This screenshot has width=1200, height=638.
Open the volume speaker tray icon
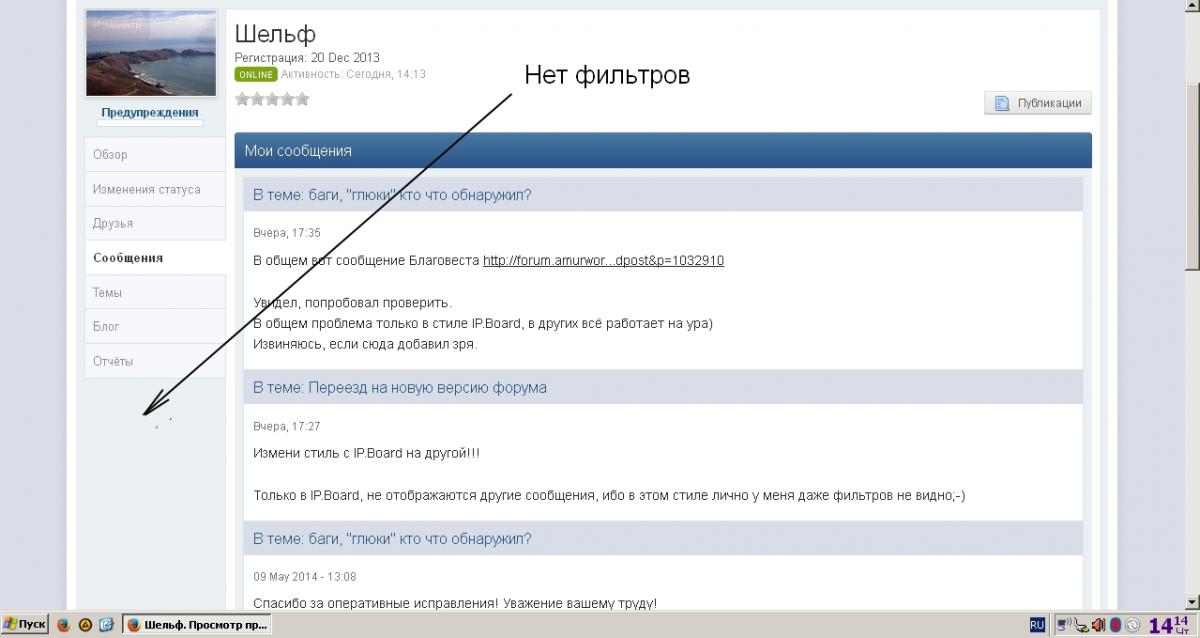(1098, 625)
